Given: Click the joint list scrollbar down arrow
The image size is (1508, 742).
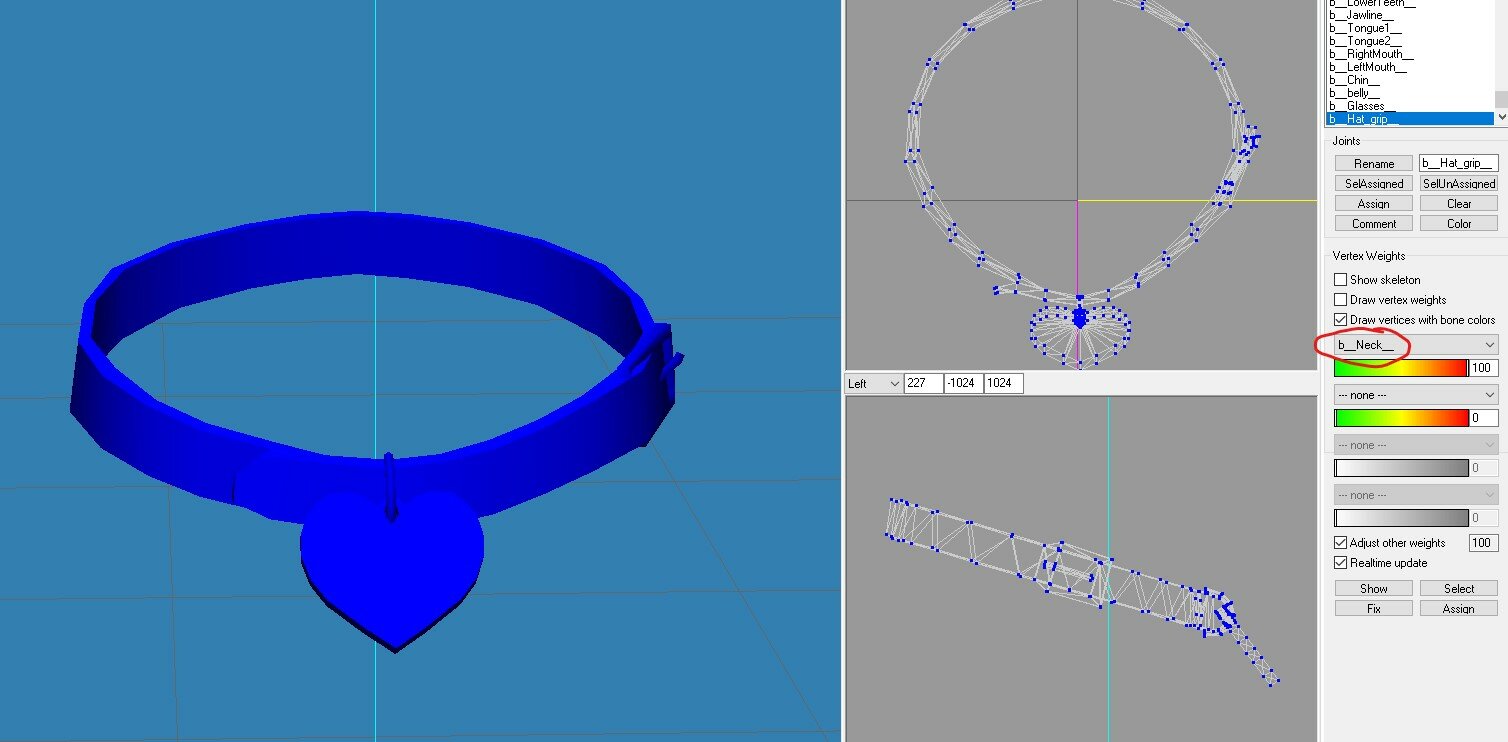Looking at the screenshot, I should click(1501, 117).
